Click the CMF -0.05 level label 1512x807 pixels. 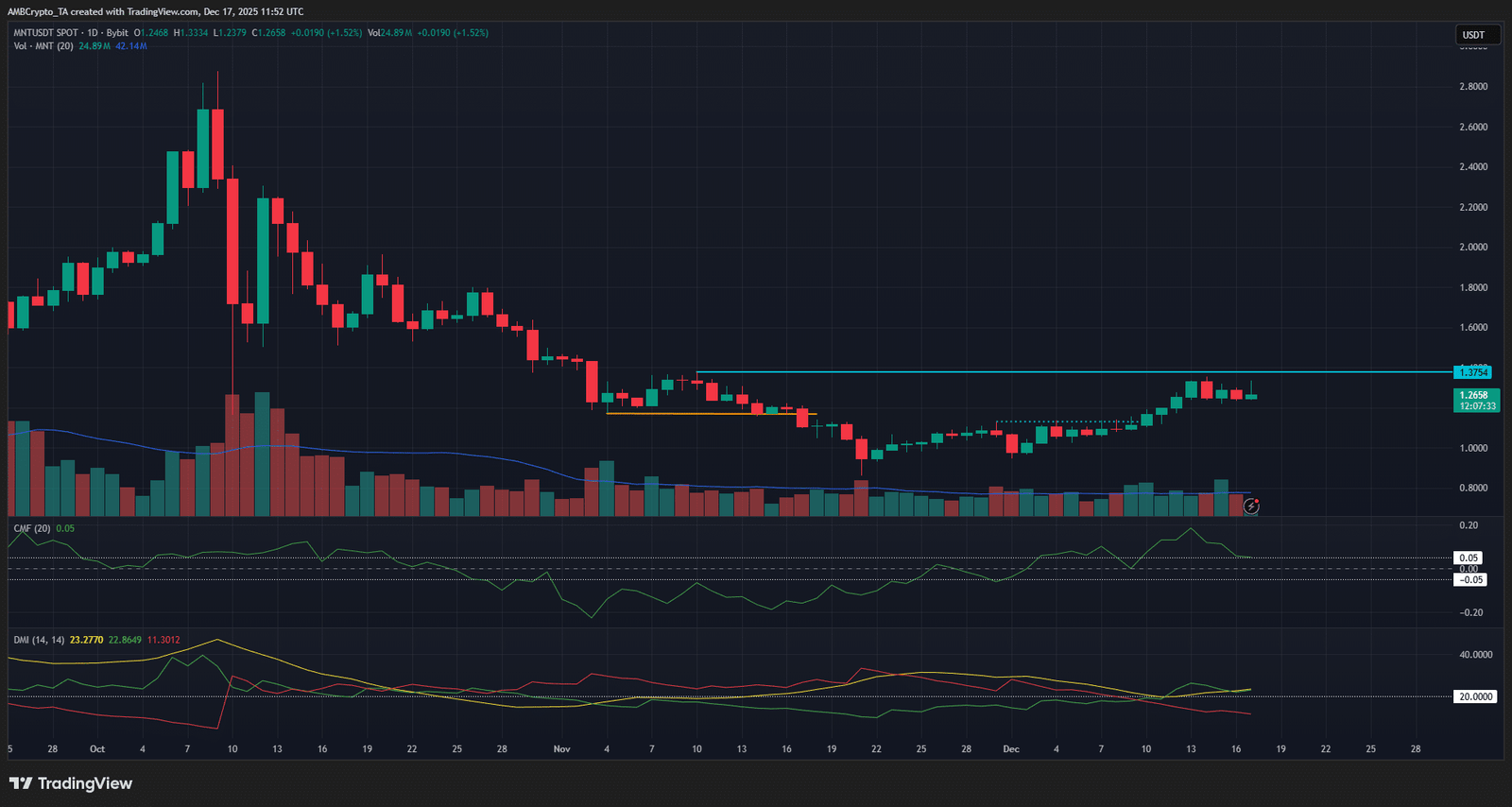[1469, 579]
